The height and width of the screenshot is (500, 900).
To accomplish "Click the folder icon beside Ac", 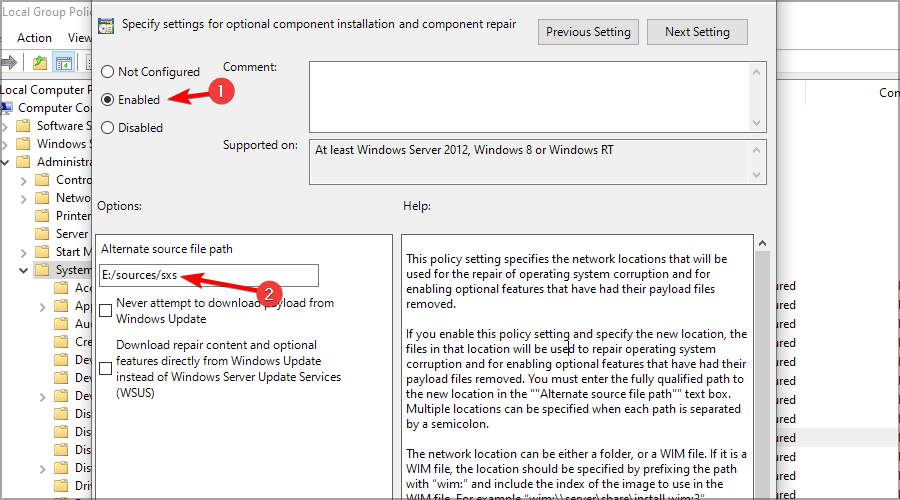I will pyautogui.click(x=61, y=288).
